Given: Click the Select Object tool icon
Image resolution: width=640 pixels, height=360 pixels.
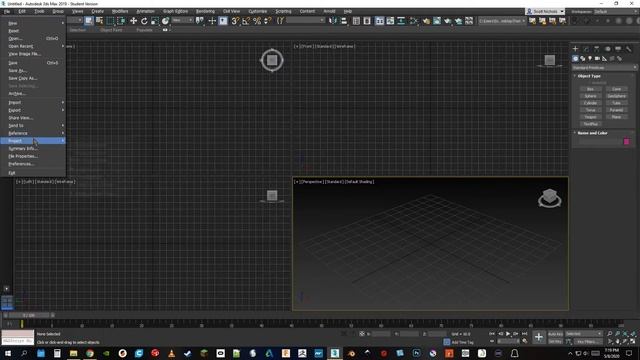Looking at the screenshot, I should coord(89,21).
